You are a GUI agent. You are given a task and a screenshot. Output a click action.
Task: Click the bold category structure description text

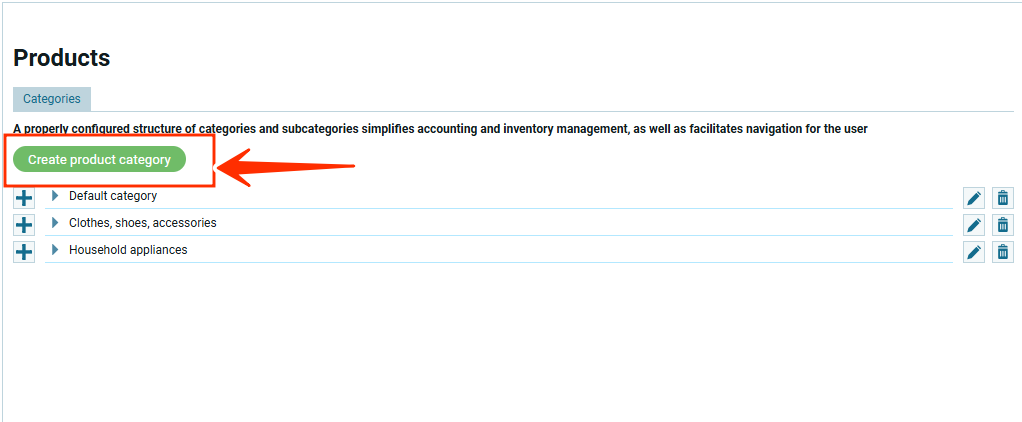coord(440,129)
